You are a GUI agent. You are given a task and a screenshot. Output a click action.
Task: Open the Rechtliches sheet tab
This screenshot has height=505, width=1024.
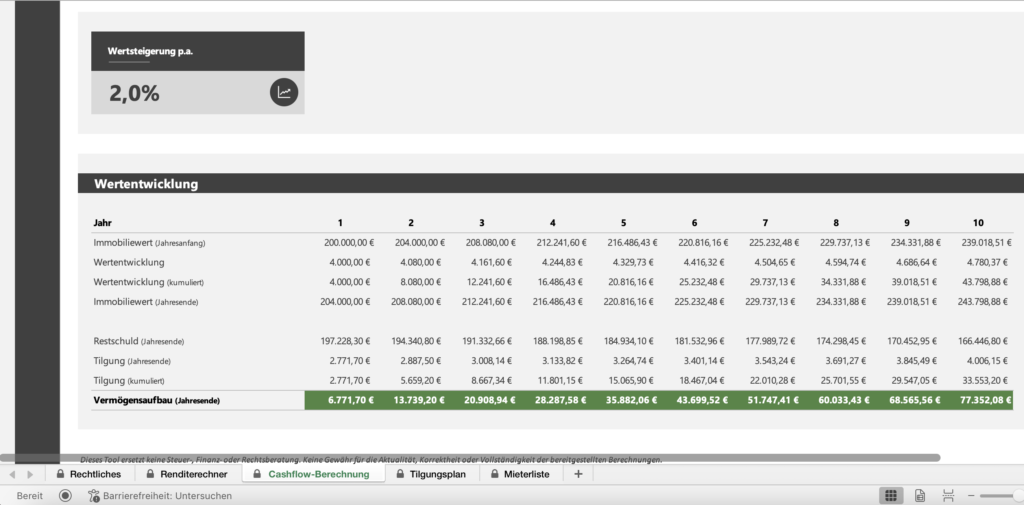pyautogui.click(x=88, y=474)
